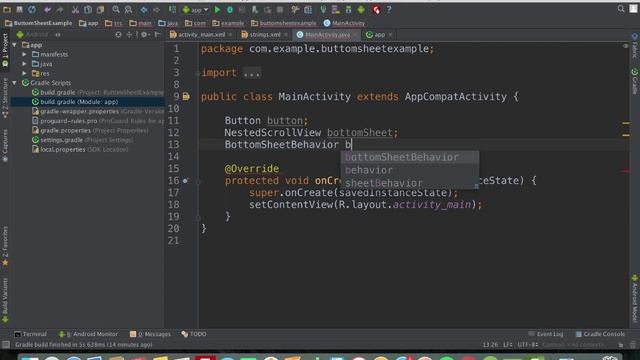
Task: Click the override gutter marker on line 16
Action: pos(186,180)
